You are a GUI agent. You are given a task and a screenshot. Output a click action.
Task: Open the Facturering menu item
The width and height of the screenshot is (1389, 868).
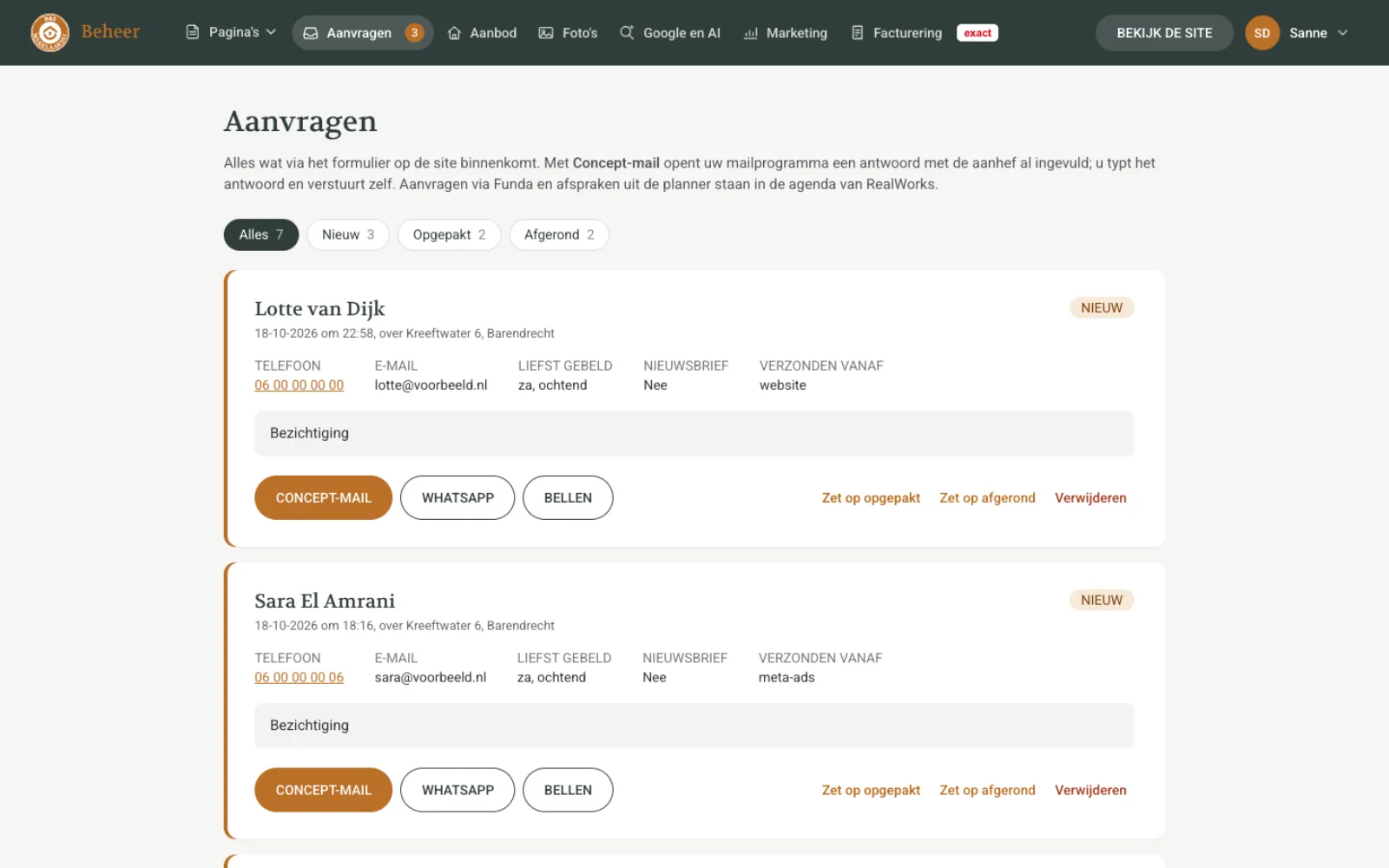897,33
